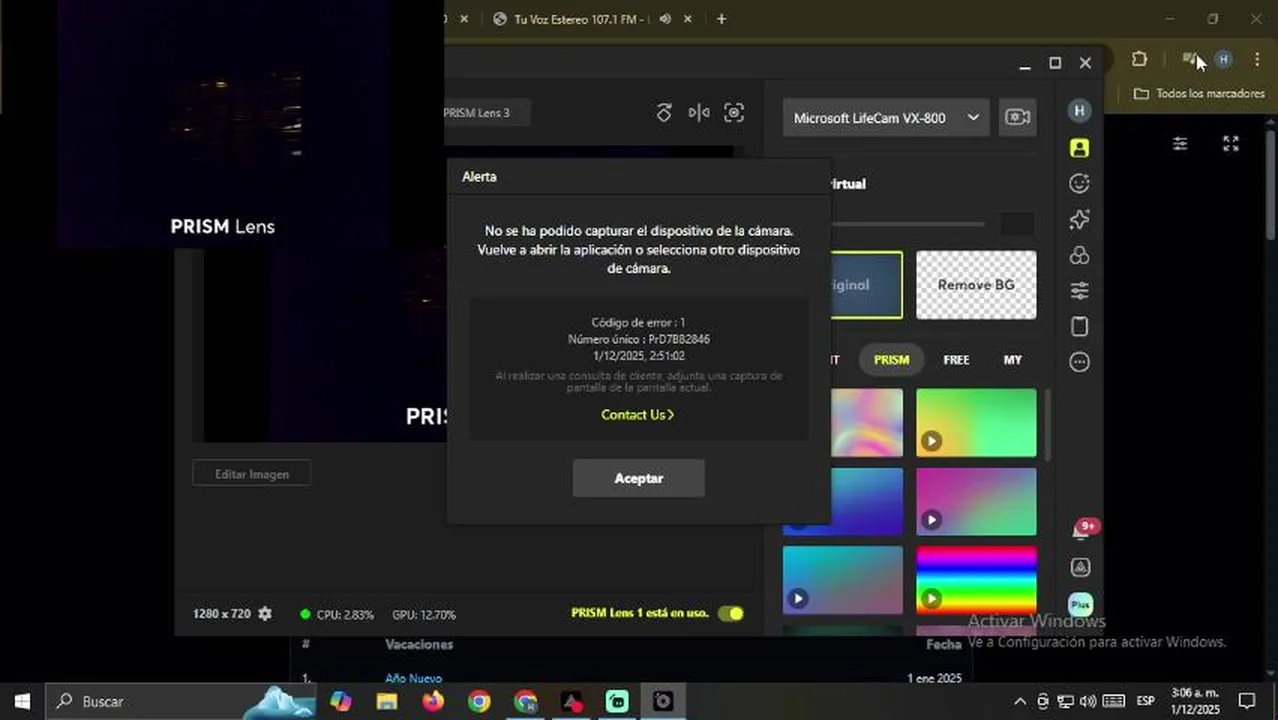The height and width of the screenshot is (720, 1278).
Task: Click the PRISM triangle logo icon in sidebar
Action: [1080, 567]
